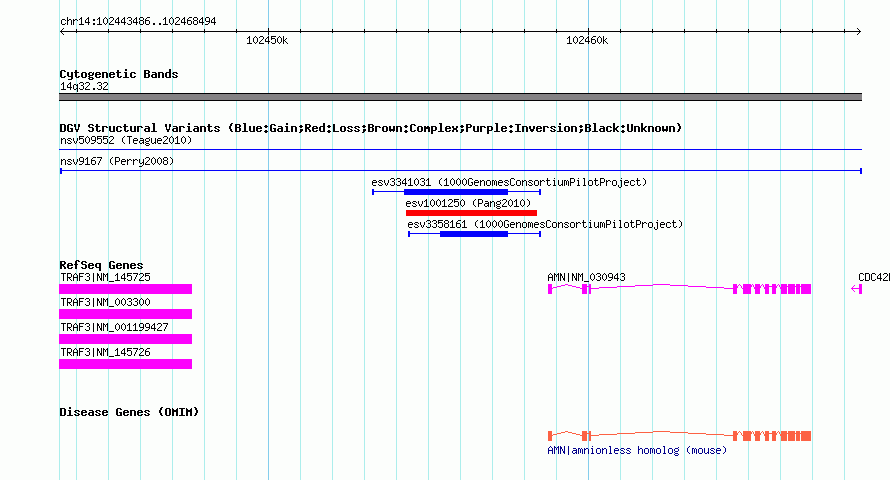The height and width of the screenshot is (480, 890).
Task: Click the esv3358161 blue gain bar
Action: [474, 234]
